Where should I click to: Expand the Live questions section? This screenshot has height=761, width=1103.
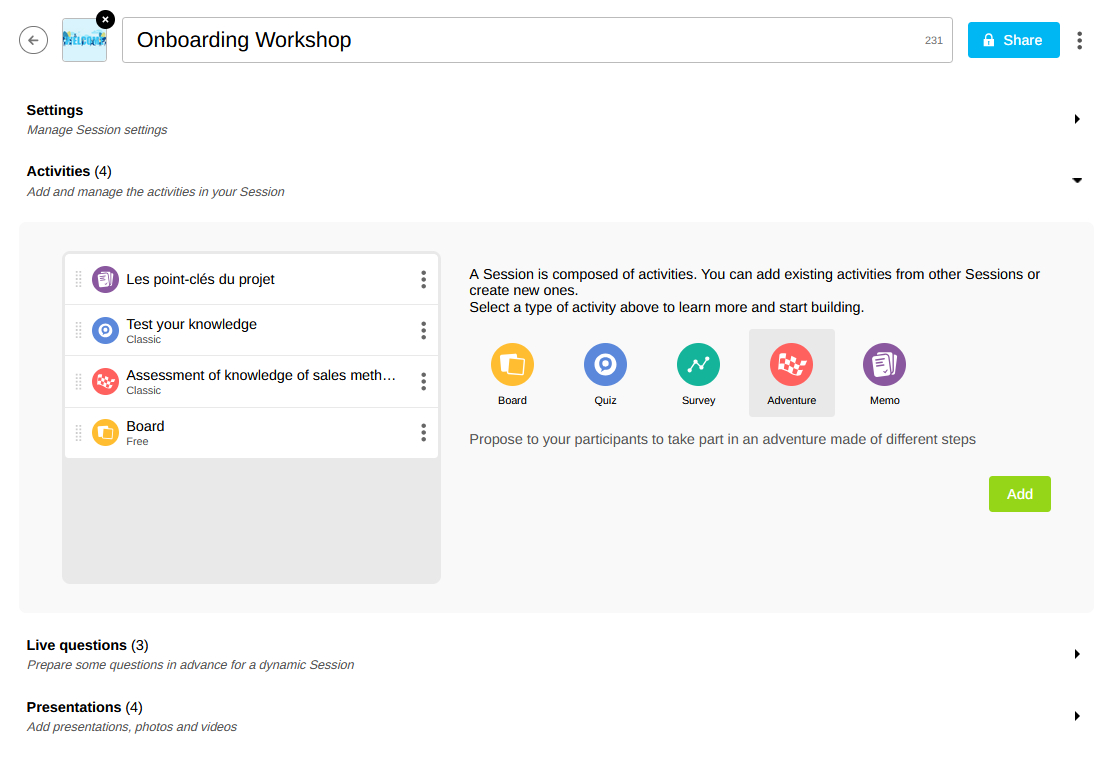click(x=1077, y=654)
